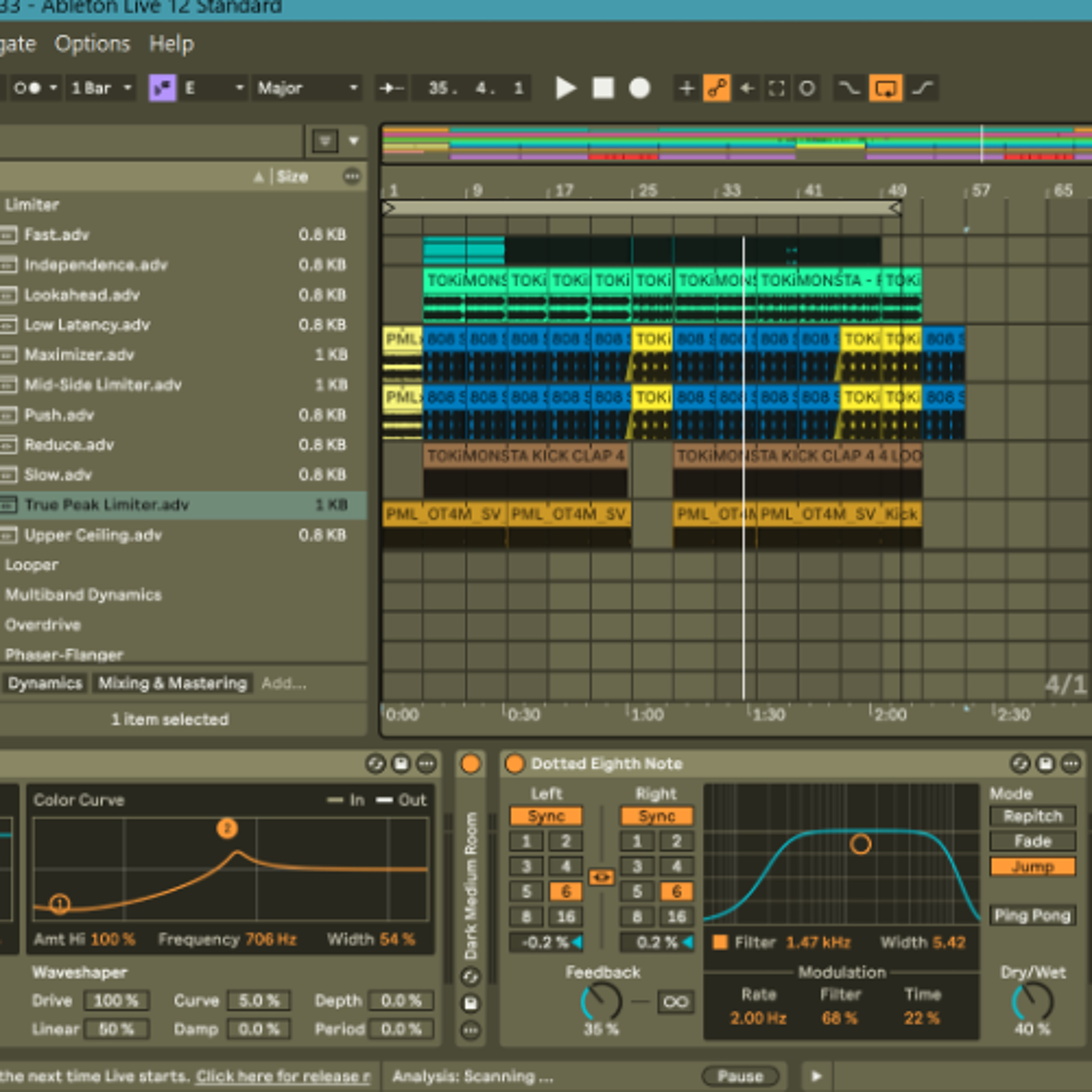Save preset of Dotted Eighth Note device
This screenshot has width=1092, height=1092.
coord(1045,764)
